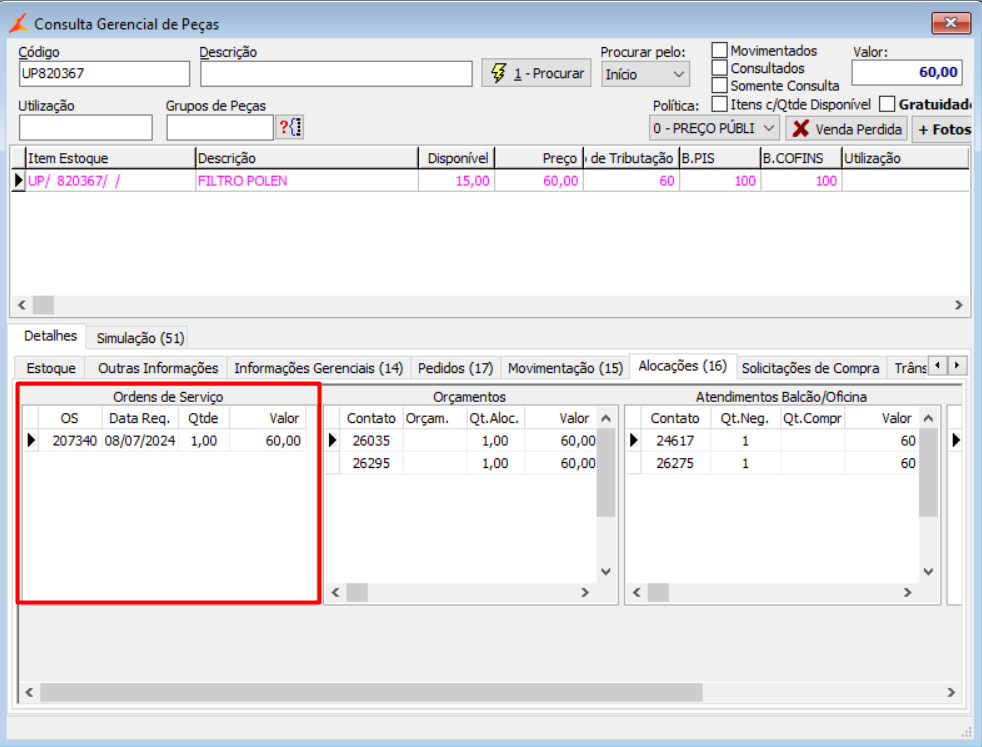982x747 pixels.
Task: Toggle the Gratuidade checkbox
Action: pos(887,104)
